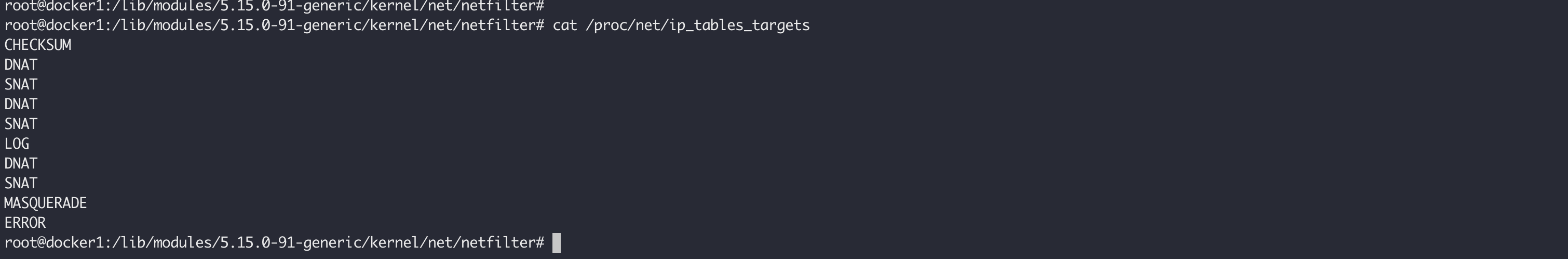Click the terminal cursor block at the prompt

pos(556,242)
